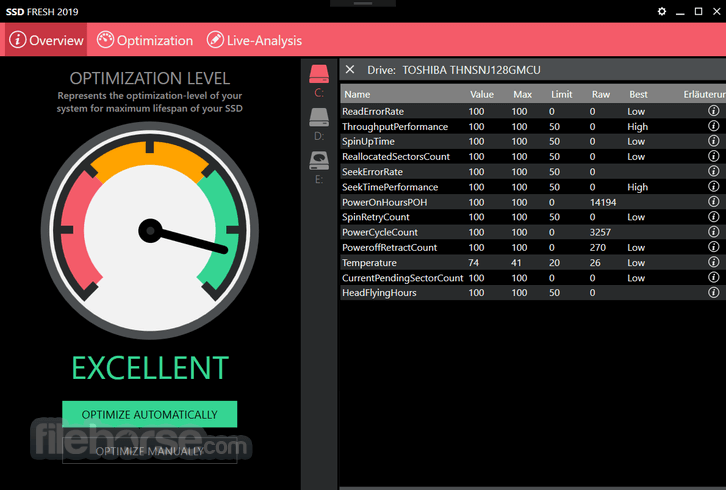This screenshot has height=490, width=726.
Task: Click the 'High' best value for ThroughputPerformance
Action: (x=638, y=126)
